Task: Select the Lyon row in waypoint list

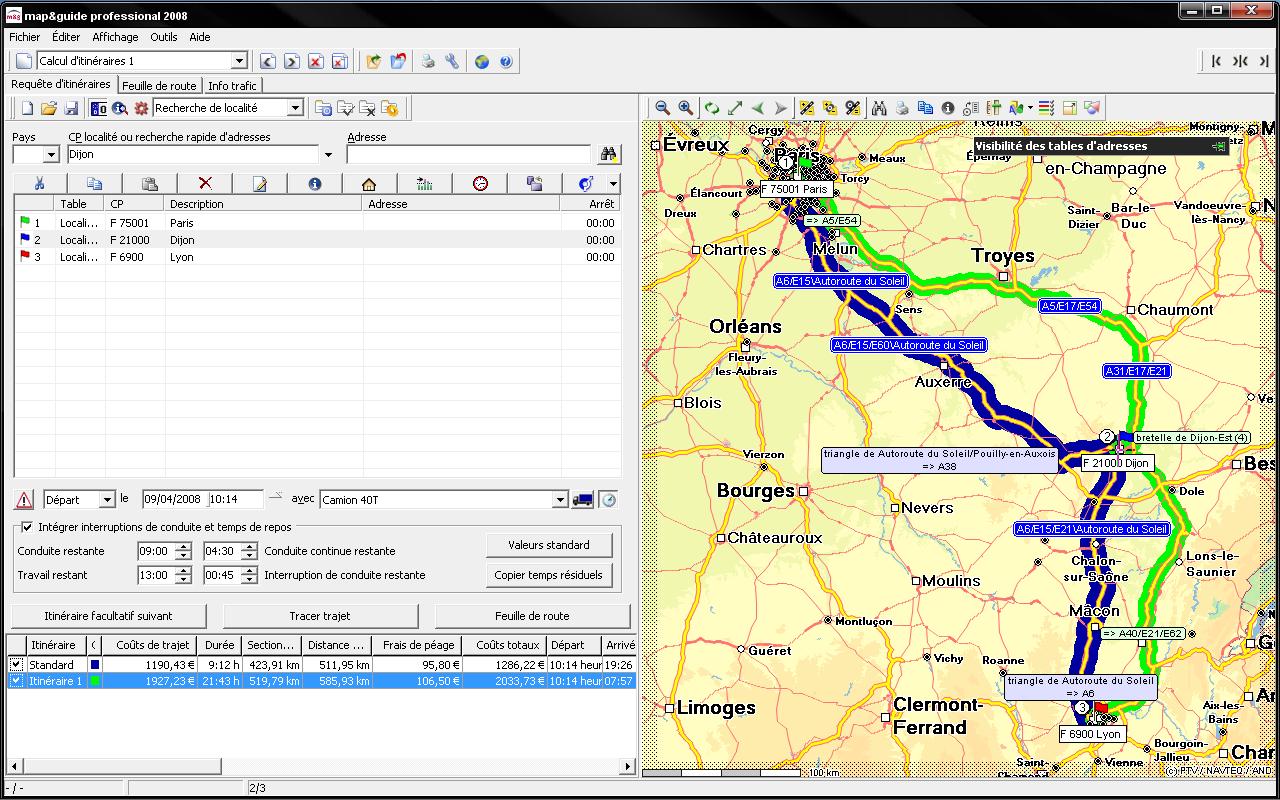Action: [x=317, y=257]
